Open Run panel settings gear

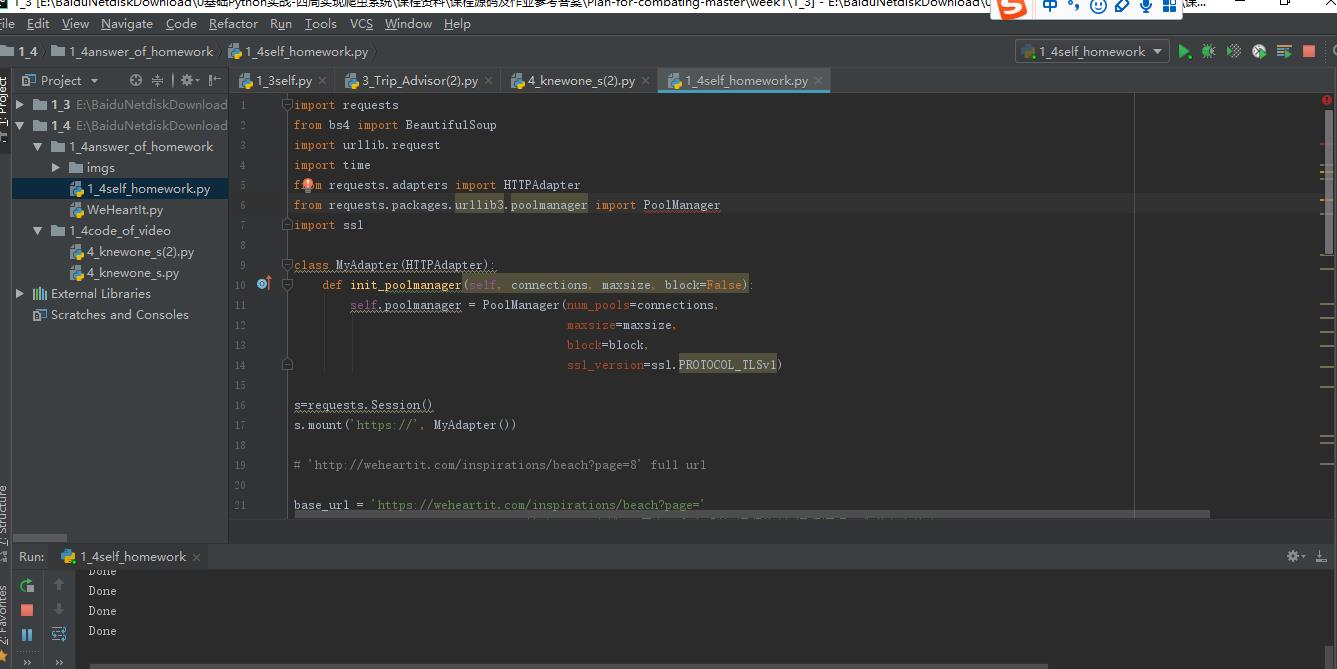coord(1295,556)
